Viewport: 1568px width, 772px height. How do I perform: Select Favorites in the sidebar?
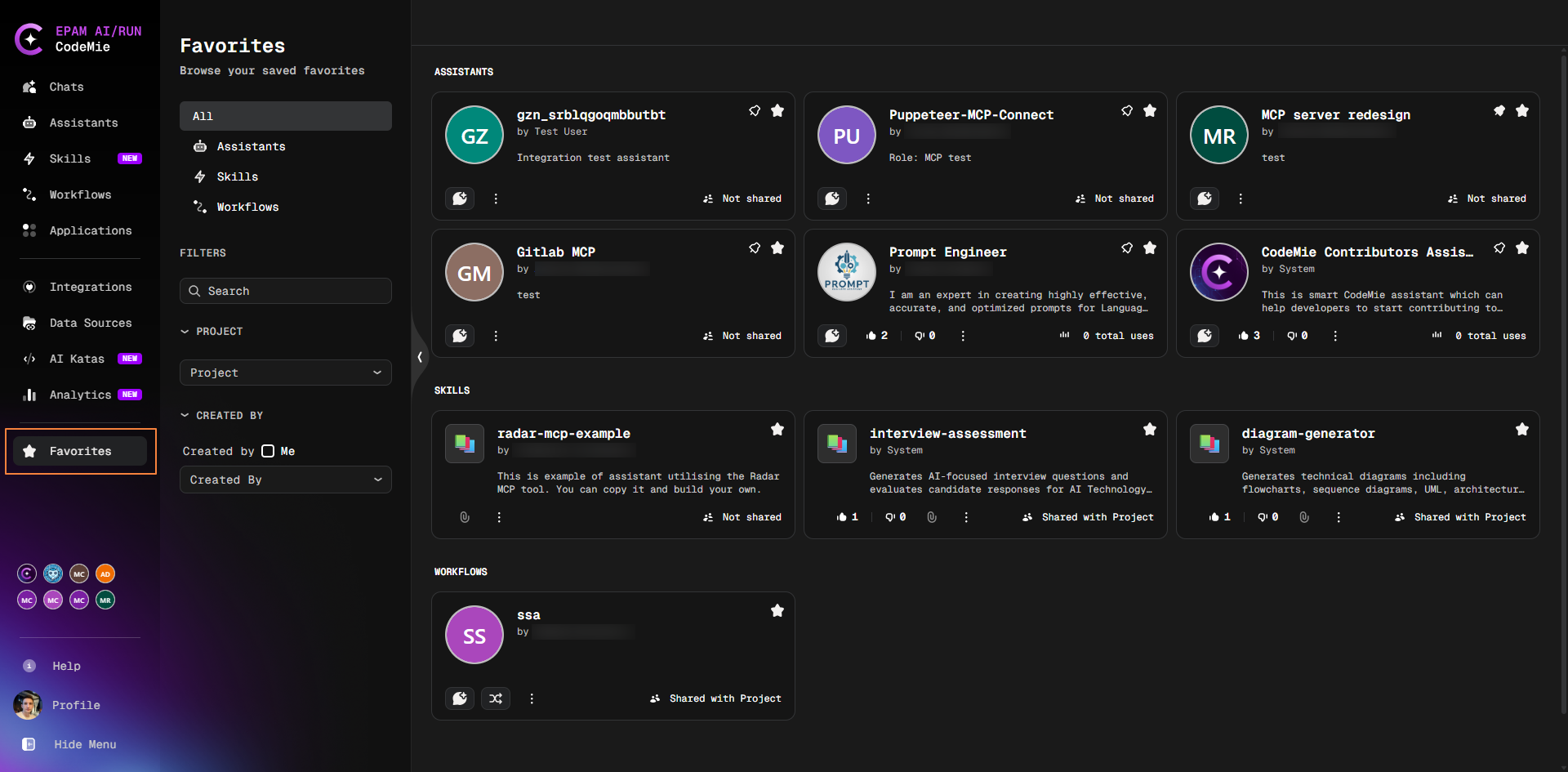click(x=80, y=451)
